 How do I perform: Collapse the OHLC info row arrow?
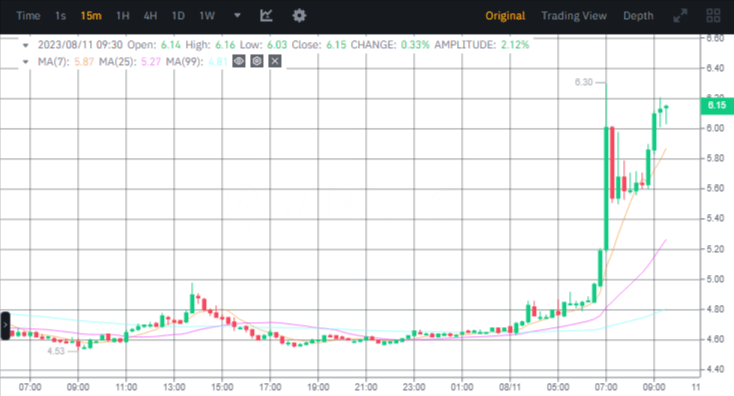(x=26, y=45)
